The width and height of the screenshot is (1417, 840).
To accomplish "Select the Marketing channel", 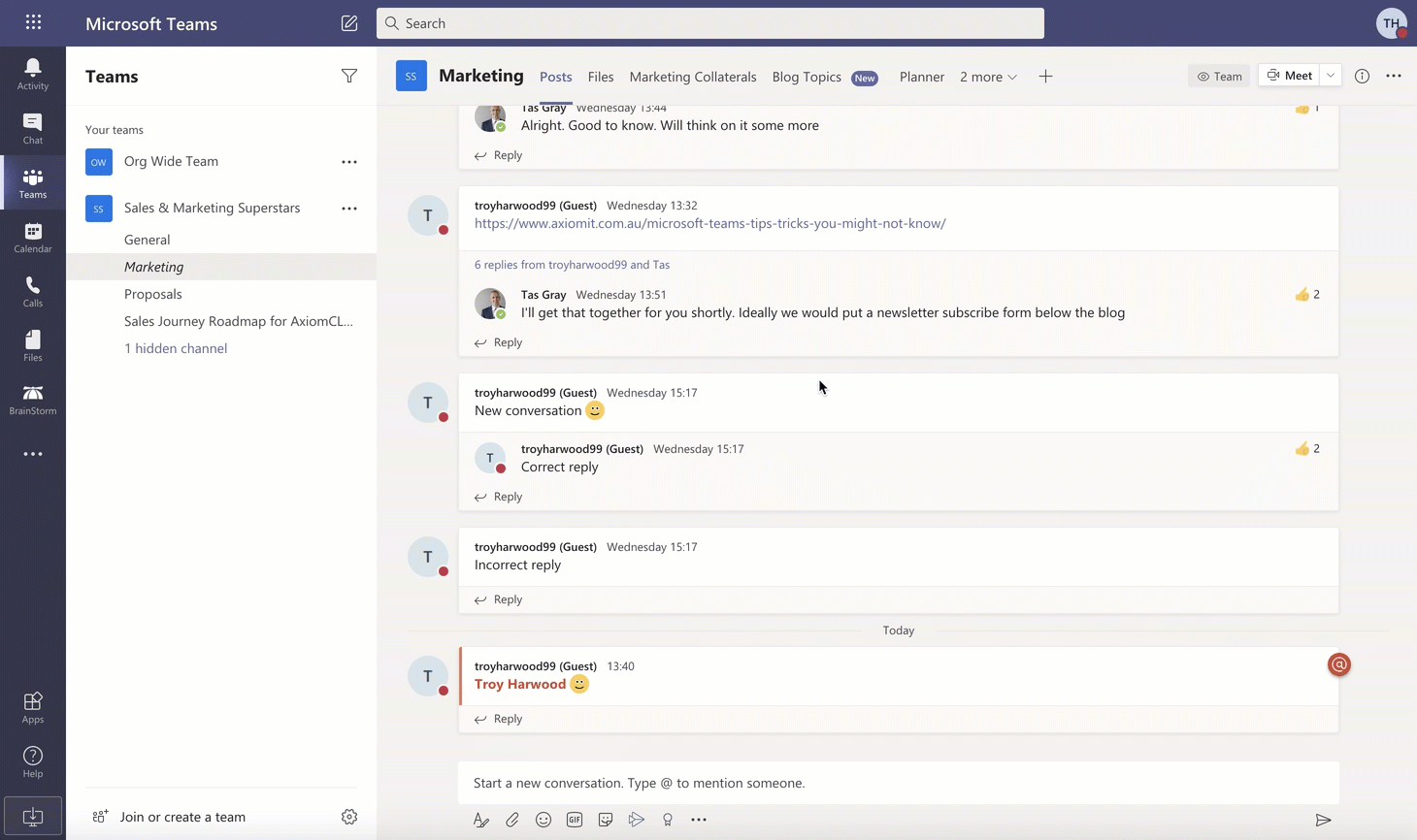I will point(221,267).
